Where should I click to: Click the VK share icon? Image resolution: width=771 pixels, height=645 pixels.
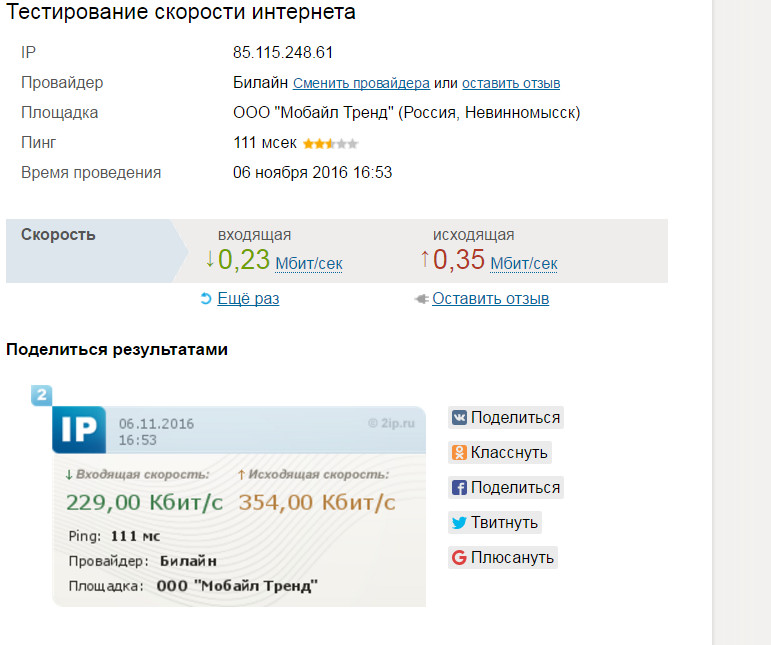(460, 418)
